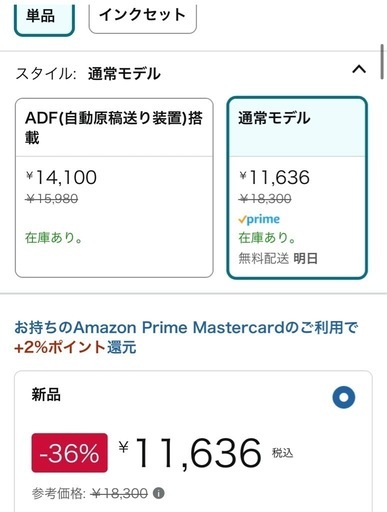This screenshot has width=387, height=512.
Task: Click 在庫あり status on ADF card
Action: [x=54, y=238]
